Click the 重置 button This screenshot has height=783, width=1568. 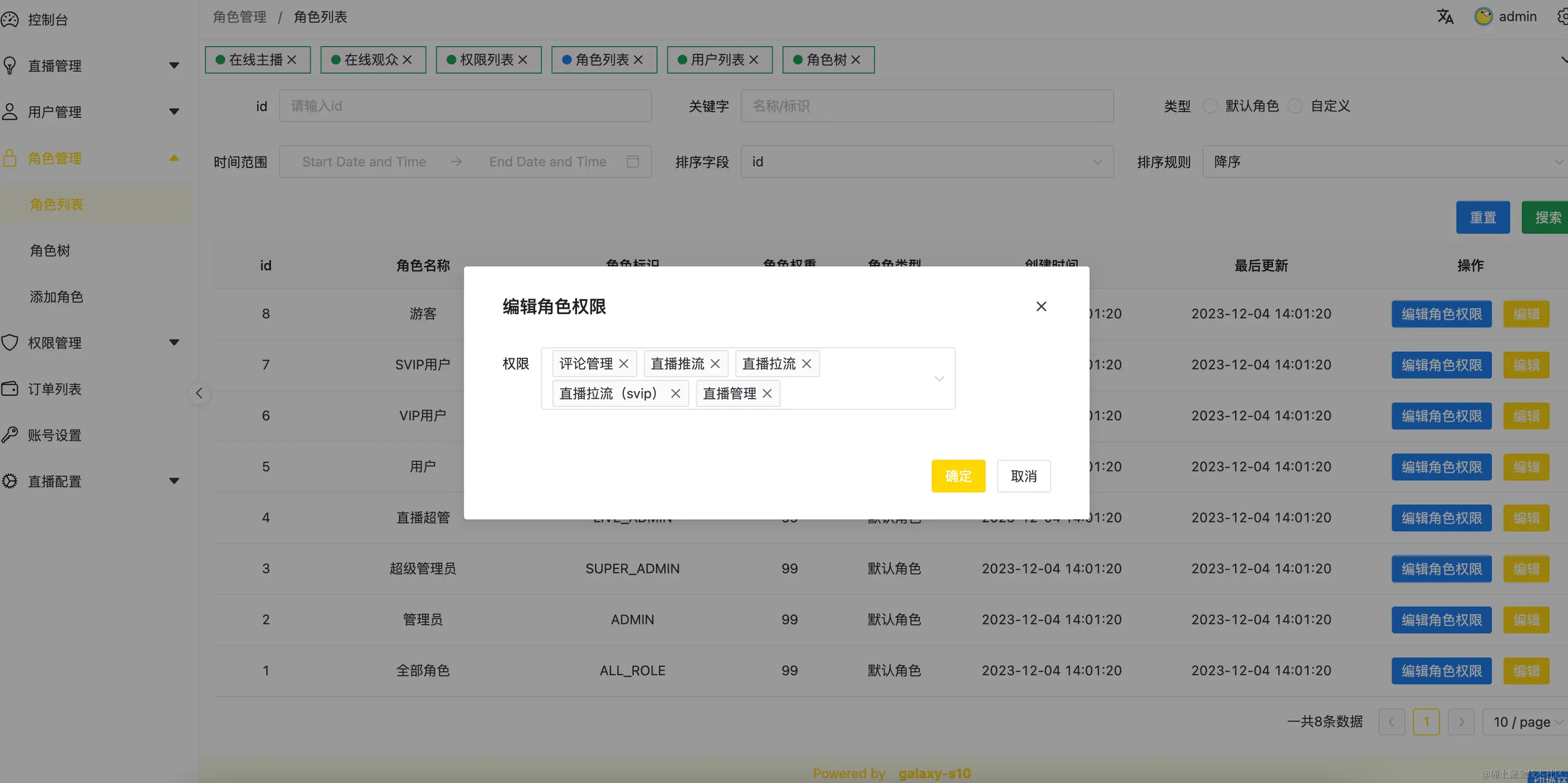click(1483, 217)
